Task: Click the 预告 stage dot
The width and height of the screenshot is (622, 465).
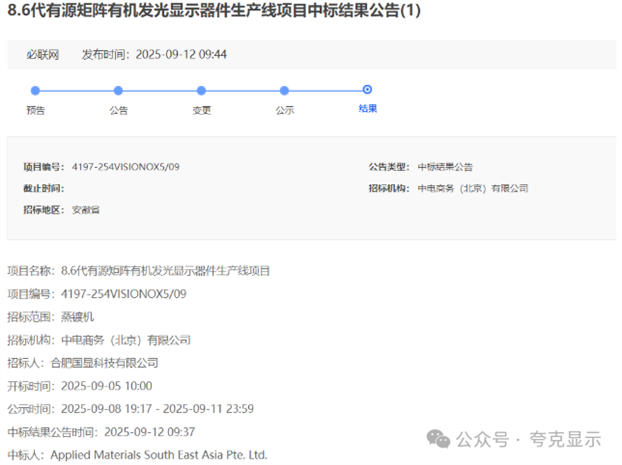Action: tap(35, 91)
